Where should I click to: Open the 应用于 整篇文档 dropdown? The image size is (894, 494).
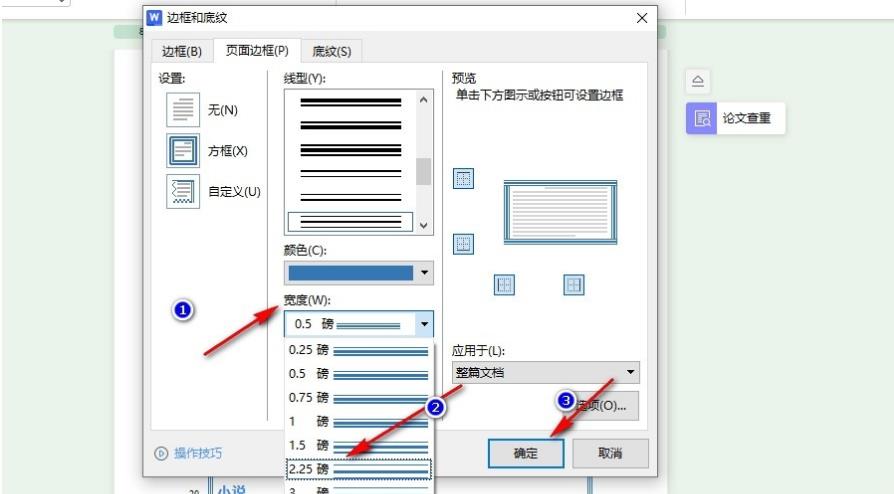point(546,372)
